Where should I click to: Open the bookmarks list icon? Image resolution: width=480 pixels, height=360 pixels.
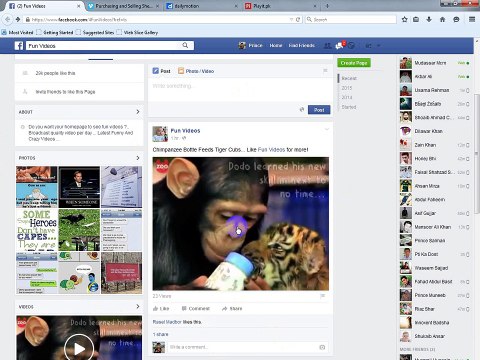click(x=416, y=20)
